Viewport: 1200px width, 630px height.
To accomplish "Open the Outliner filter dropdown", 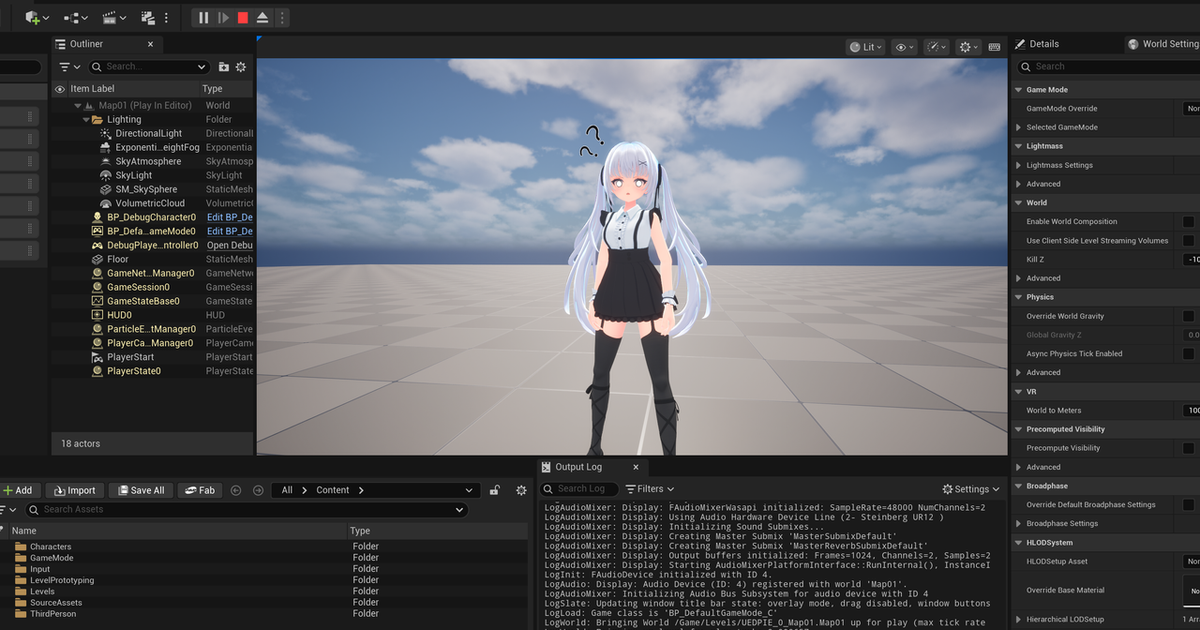I will click(69, 67).
